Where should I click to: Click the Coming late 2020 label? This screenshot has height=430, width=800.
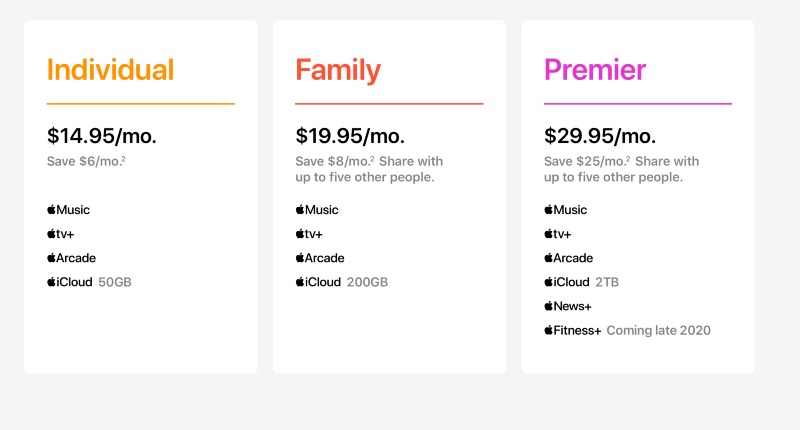tap(659, 331)
